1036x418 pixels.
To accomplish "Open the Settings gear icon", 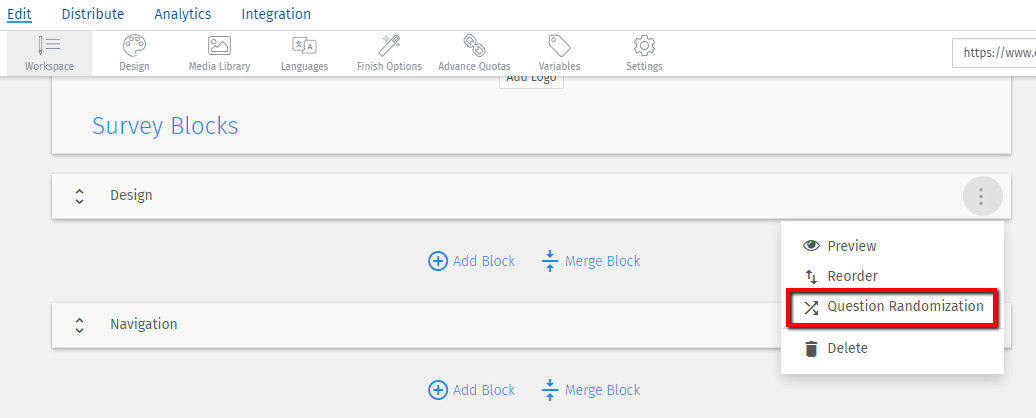I will 644,46.
